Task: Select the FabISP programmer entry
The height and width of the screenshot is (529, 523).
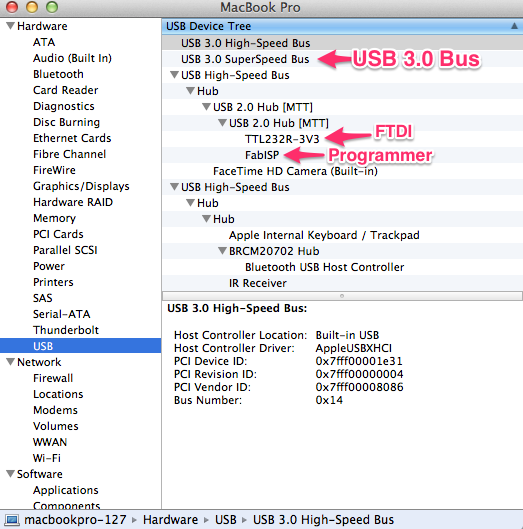Action: (262, 155)
